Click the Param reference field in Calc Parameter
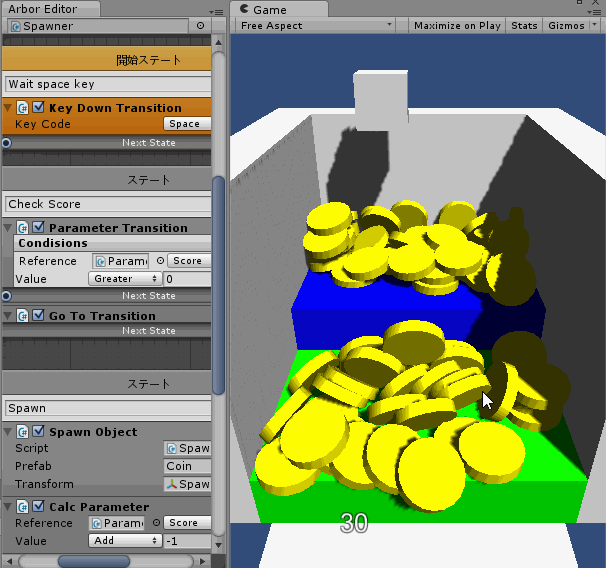Image resolution: width=606 pixels, height=568 pixels. click(117, 523)
